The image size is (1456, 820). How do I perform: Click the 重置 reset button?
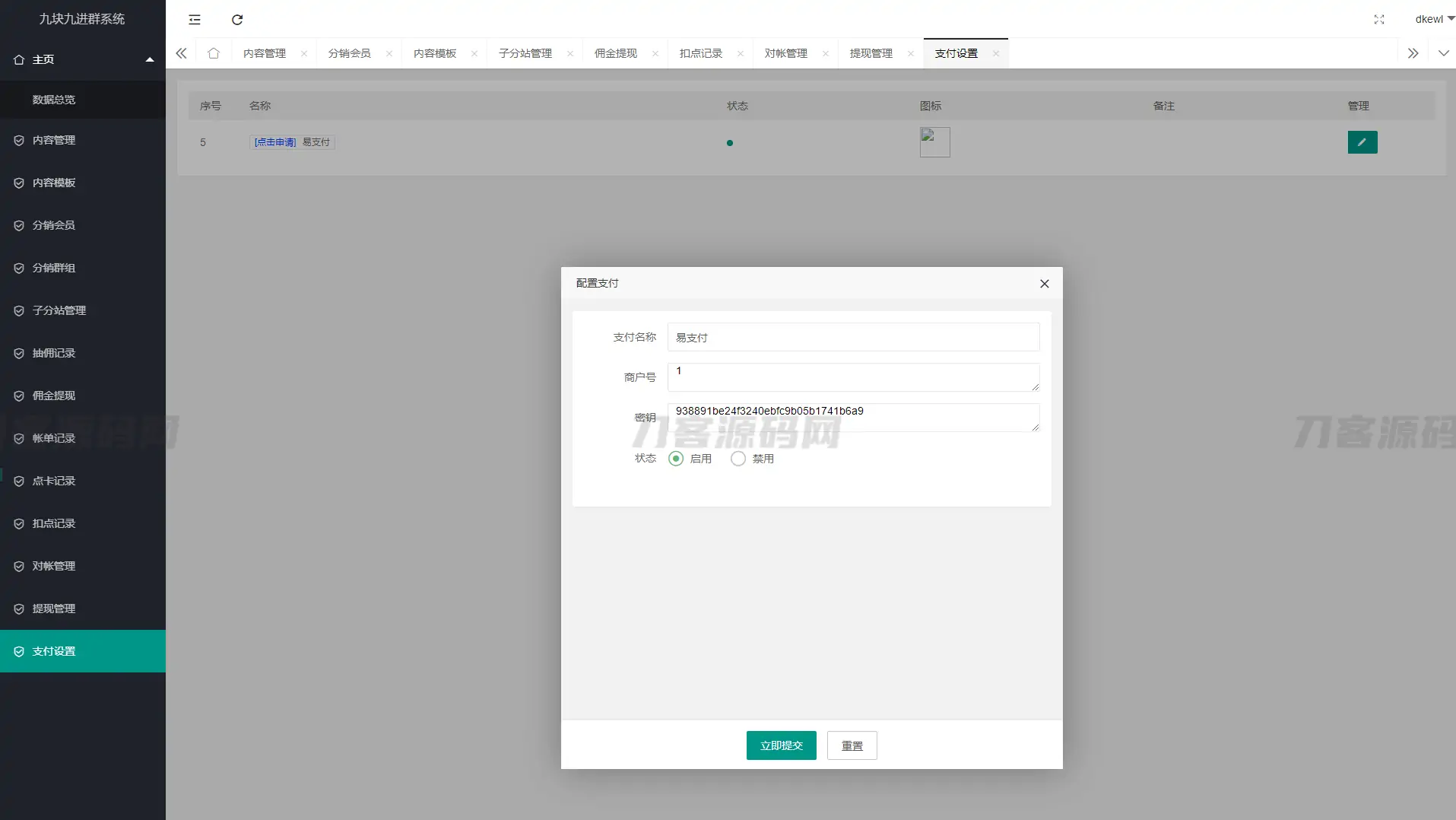[852, 745]
